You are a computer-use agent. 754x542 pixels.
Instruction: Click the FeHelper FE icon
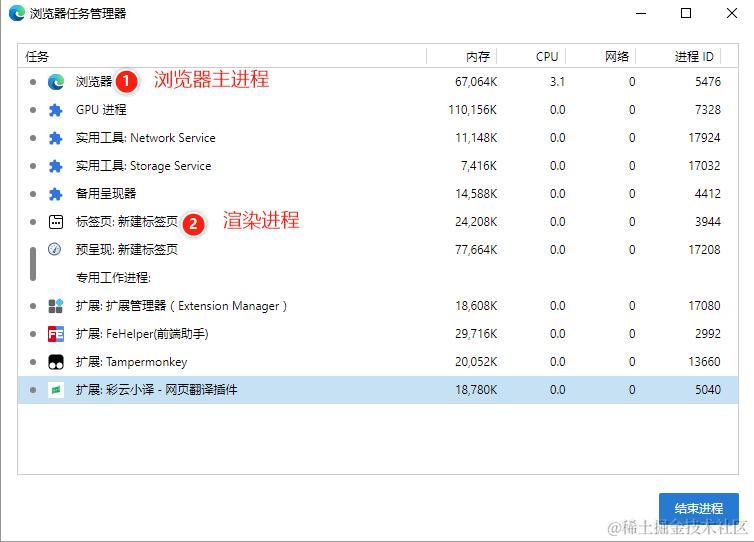tap(56, 334)
